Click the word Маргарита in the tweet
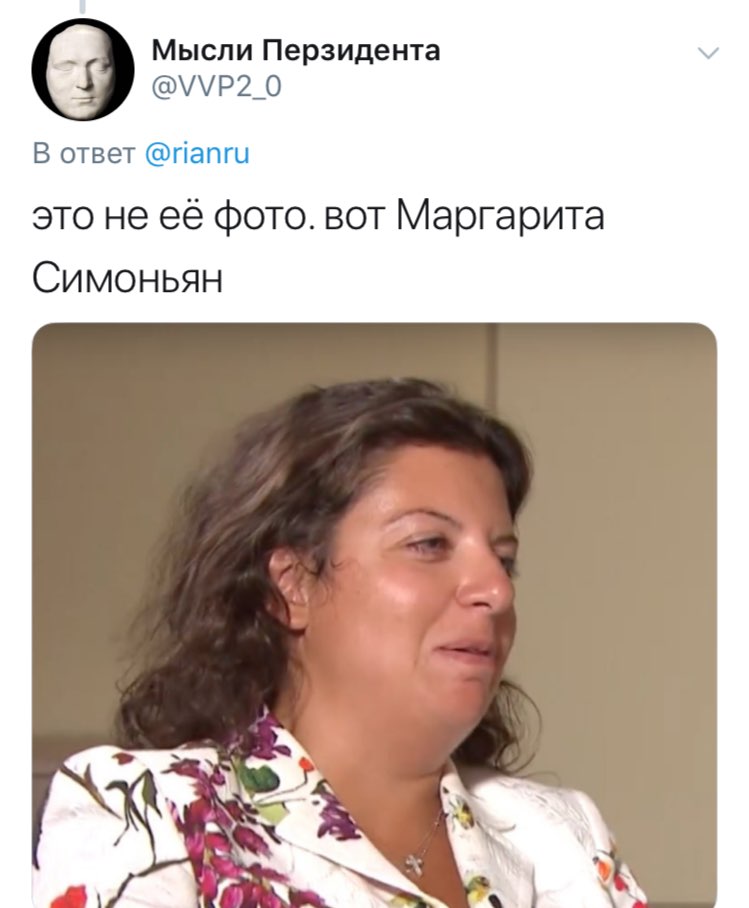Screen dimensions: 749x908 tap(500, 218)
